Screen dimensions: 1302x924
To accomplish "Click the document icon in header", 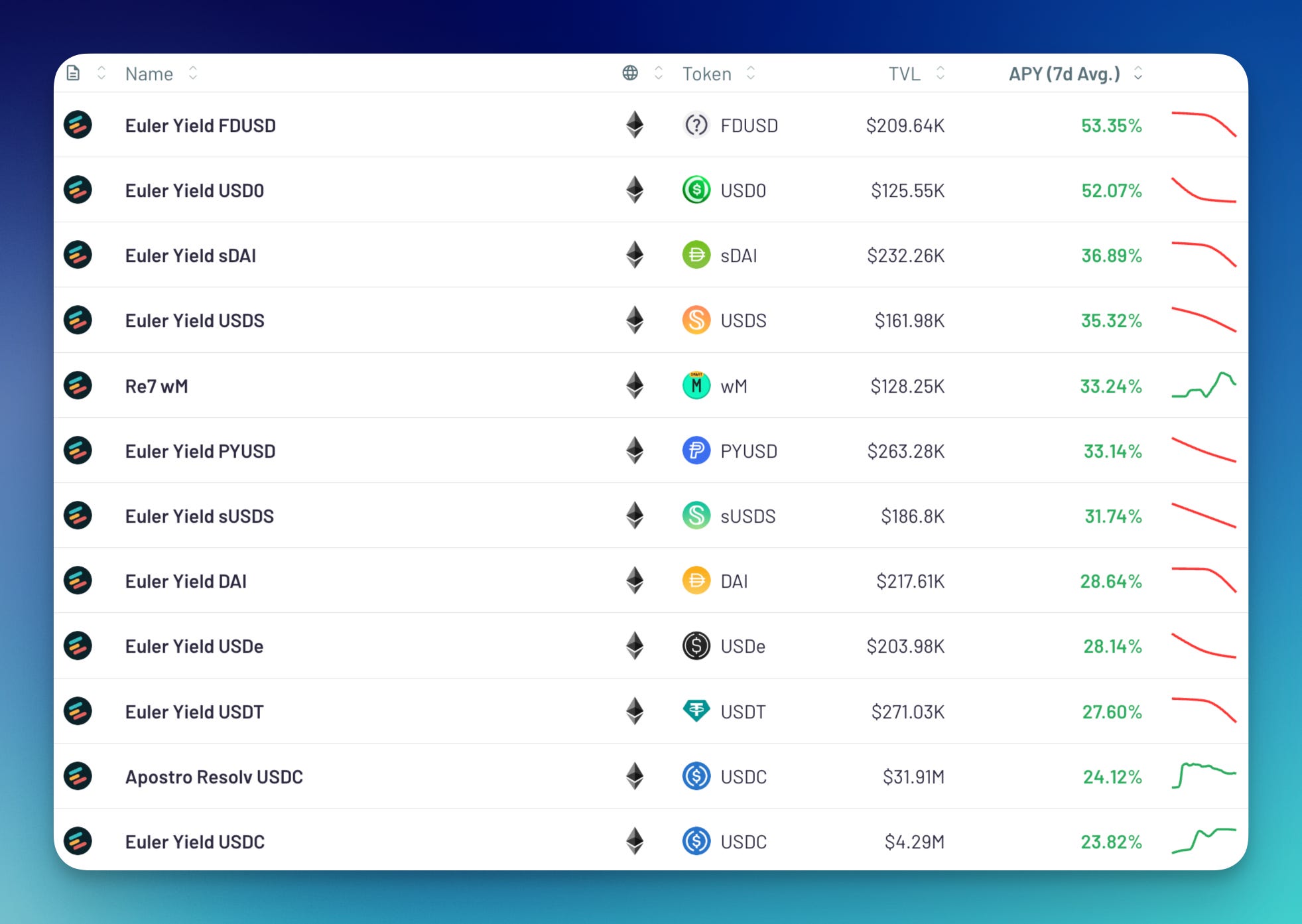I will pos(73,73).
